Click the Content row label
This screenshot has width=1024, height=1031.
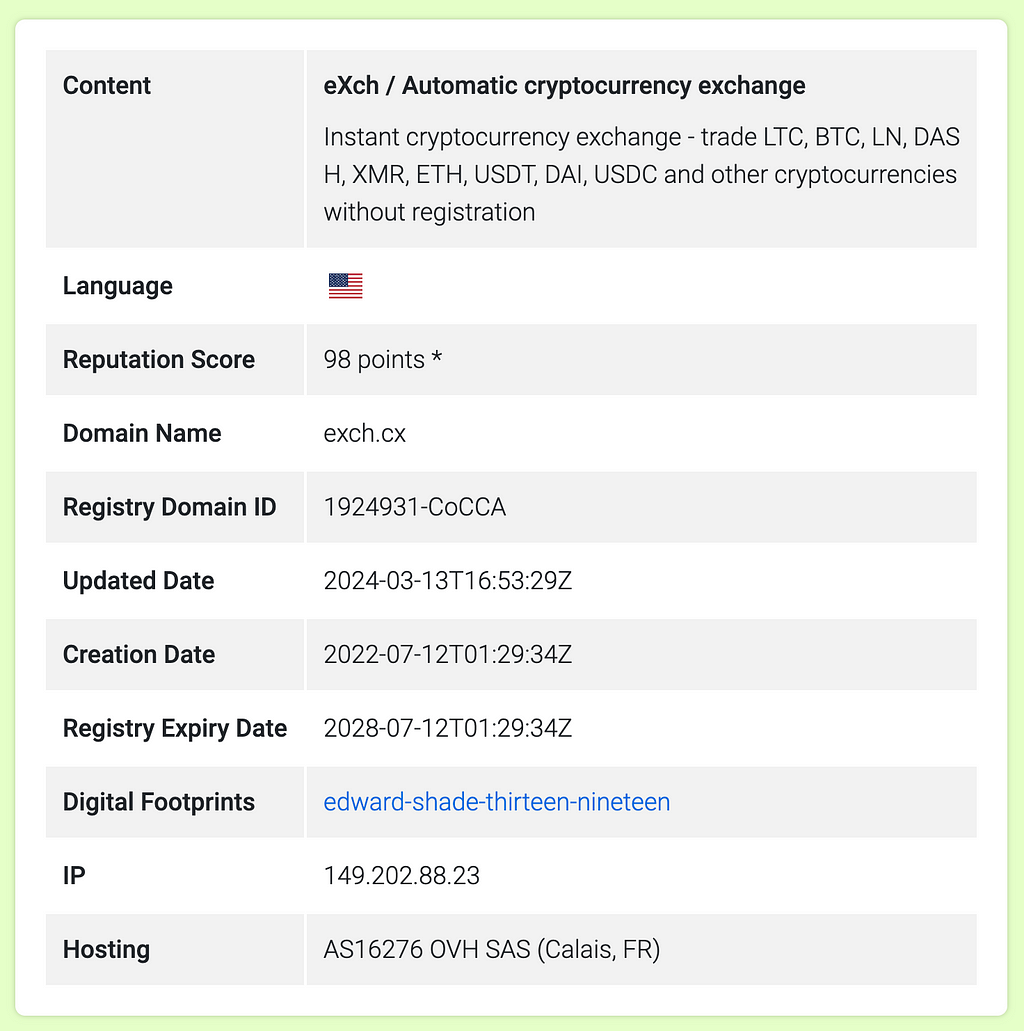point(107,85)
